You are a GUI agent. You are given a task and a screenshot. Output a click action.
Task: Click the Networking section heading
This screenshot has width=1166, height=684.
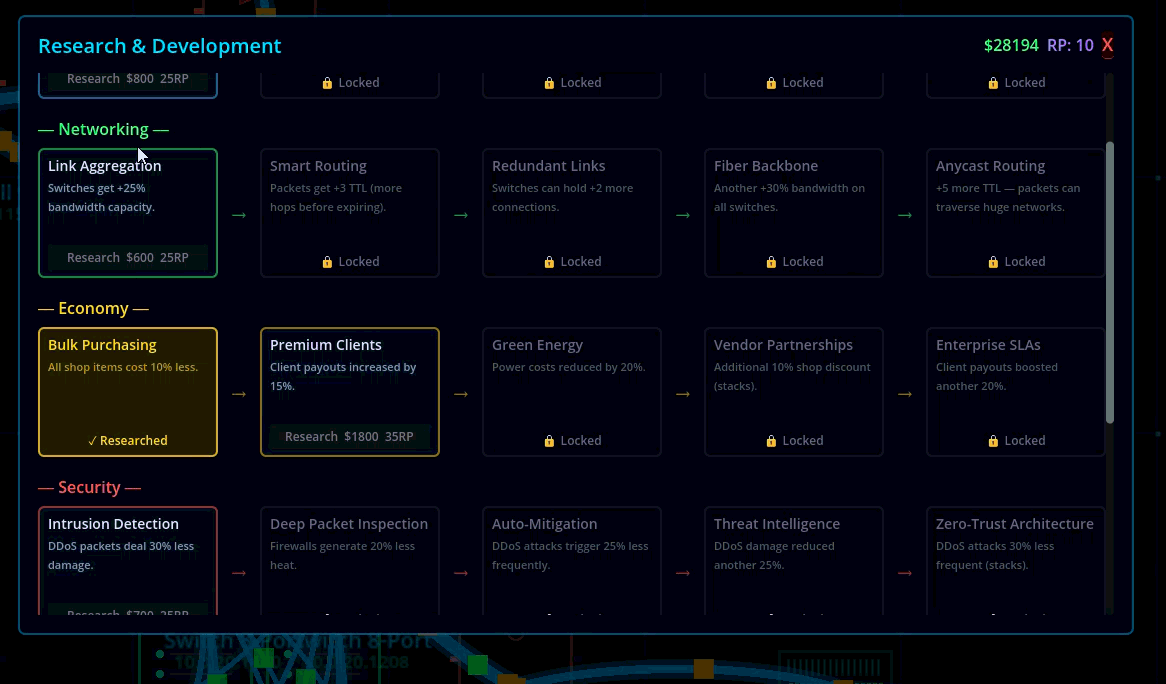pyautogui.click(x=103, y=129)
